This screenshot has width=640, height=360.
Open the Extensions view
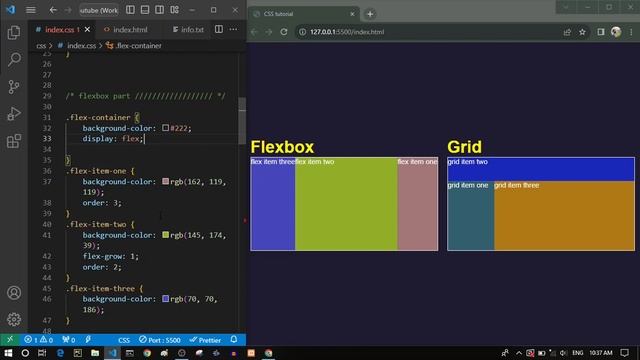click(x=14, y=141)
